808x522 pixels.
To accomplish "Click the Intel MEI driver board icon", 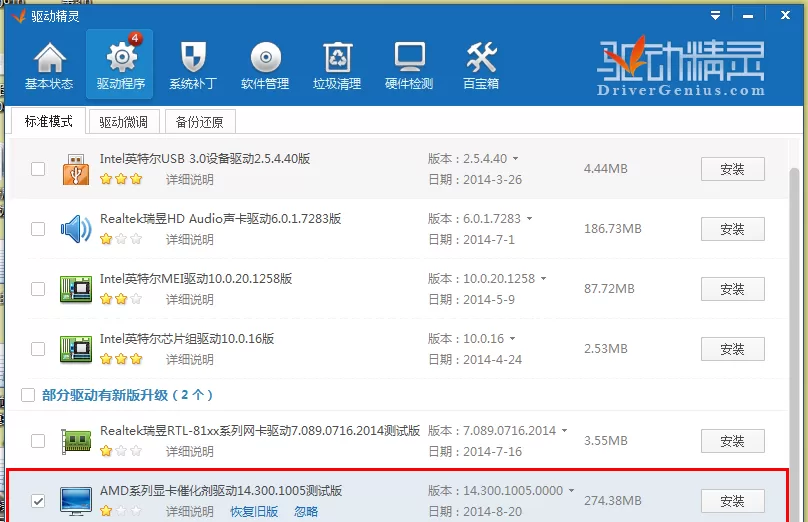I will [x=76, y=289].
